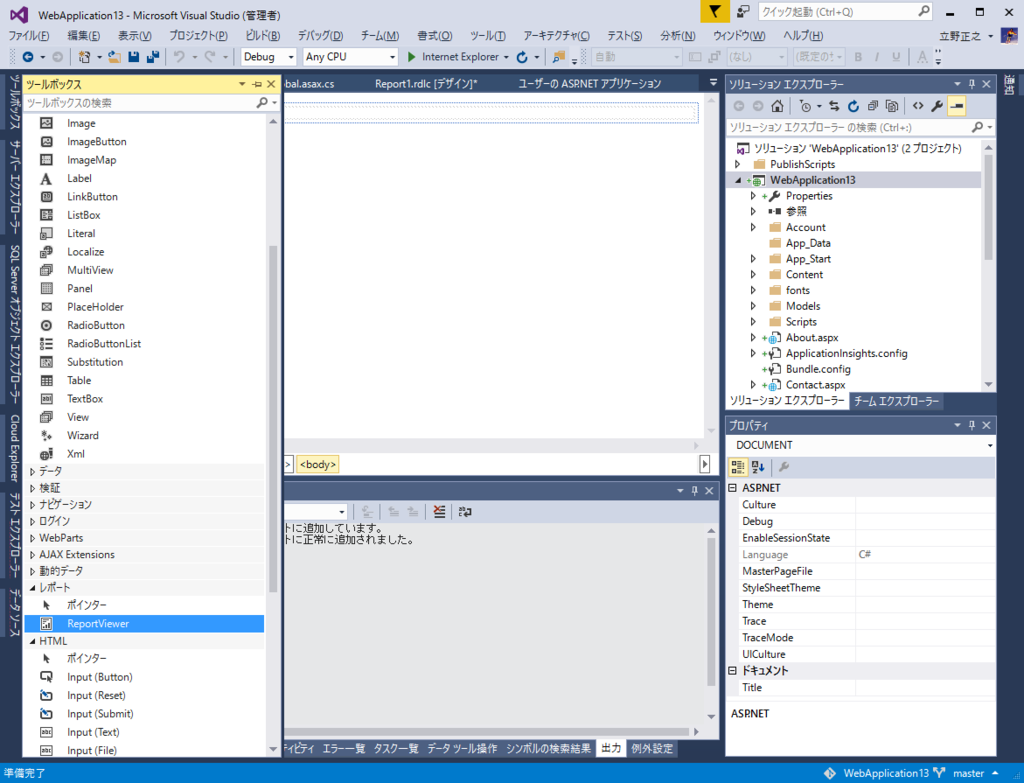Screen dimensions: 1024x783
Task: Open Cloud Explorer side tab
Action: click(x=14, y=448)
